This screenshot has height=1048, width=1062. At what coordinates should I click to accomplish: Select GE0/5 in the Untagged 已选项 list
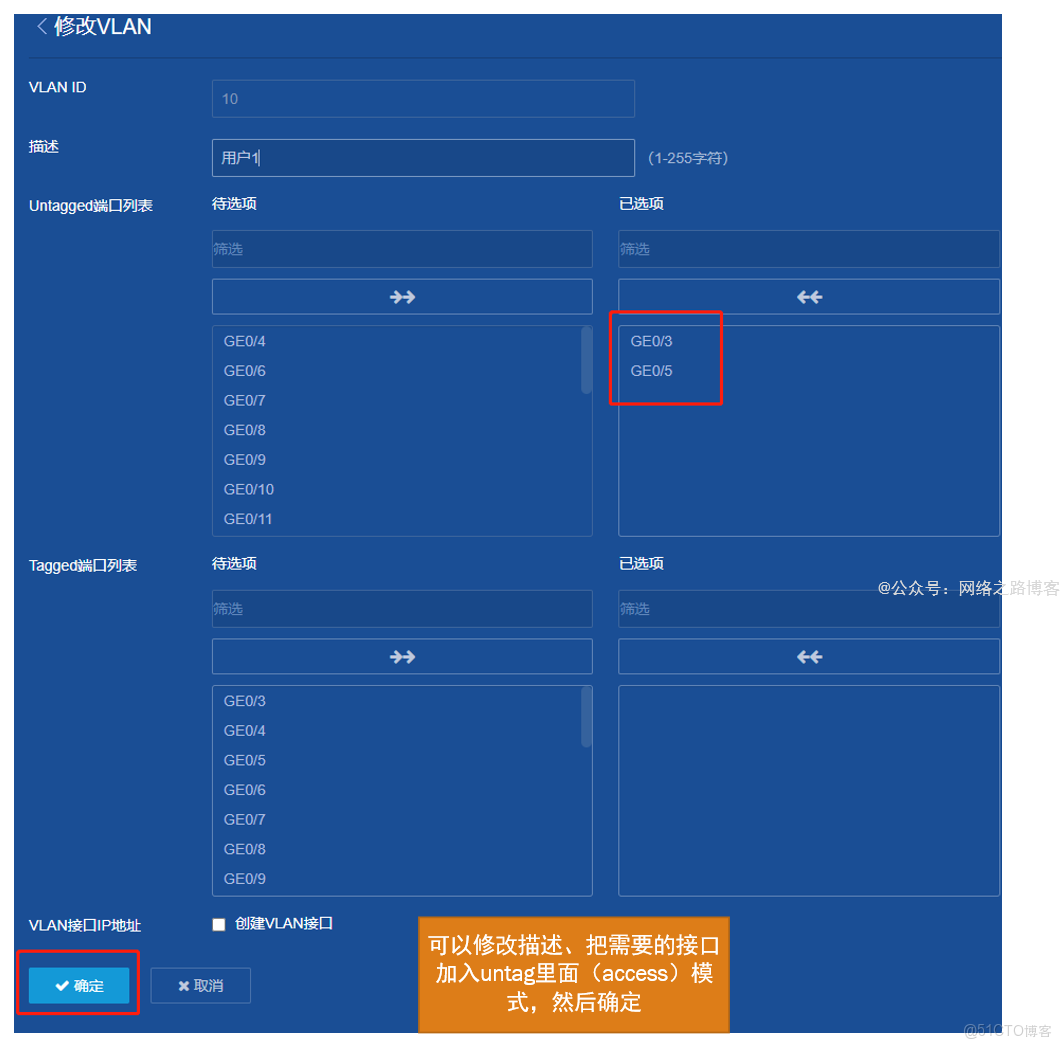(651, 371)
